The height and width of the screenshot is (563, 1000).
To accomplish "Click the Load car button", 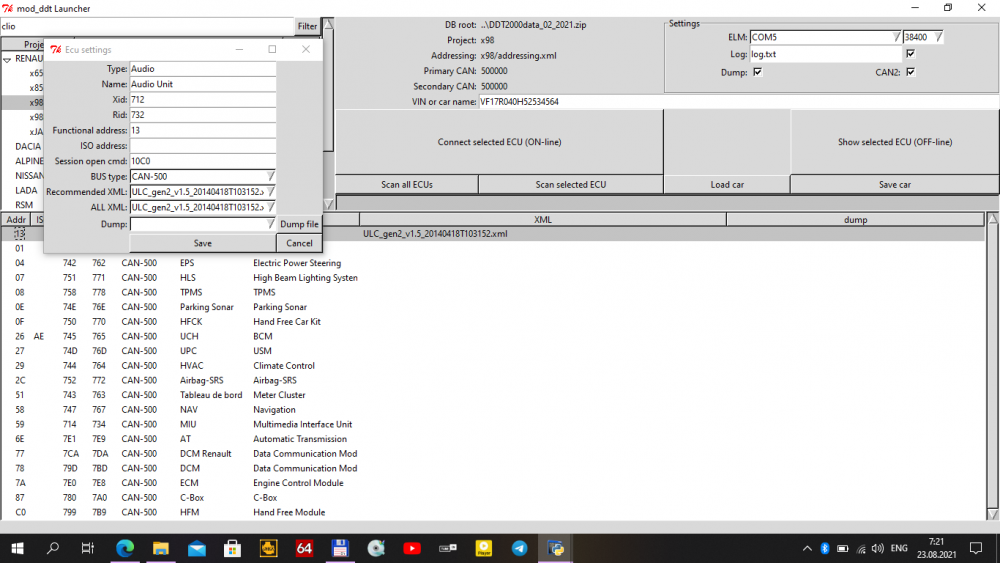I will [x=727, y=184].
